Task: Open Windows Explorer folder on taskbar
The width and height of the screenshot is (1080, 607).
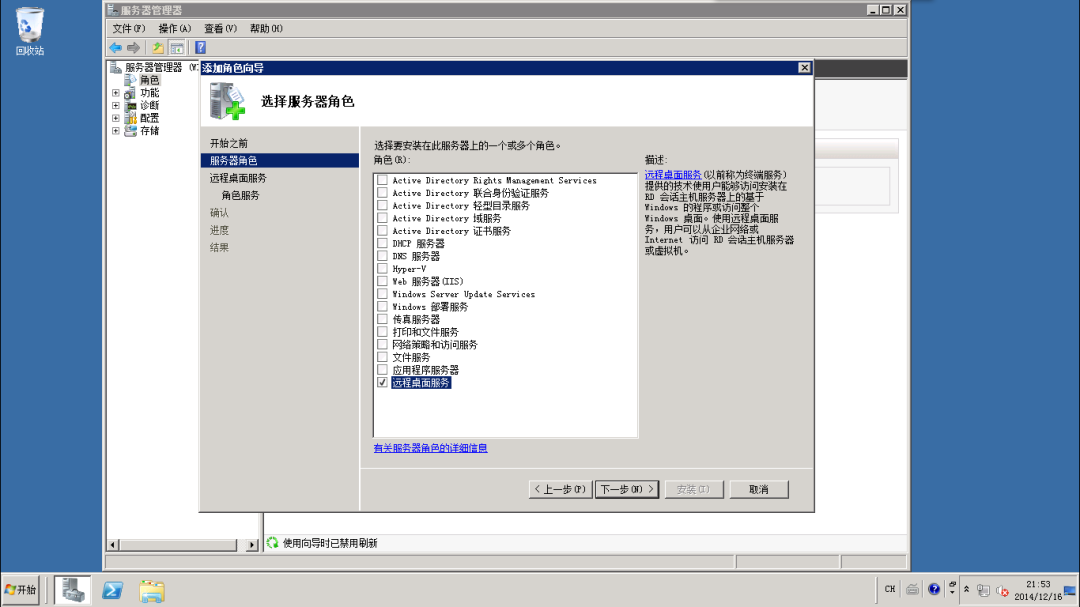Action: pyautogui.click(x=152, y=591)
